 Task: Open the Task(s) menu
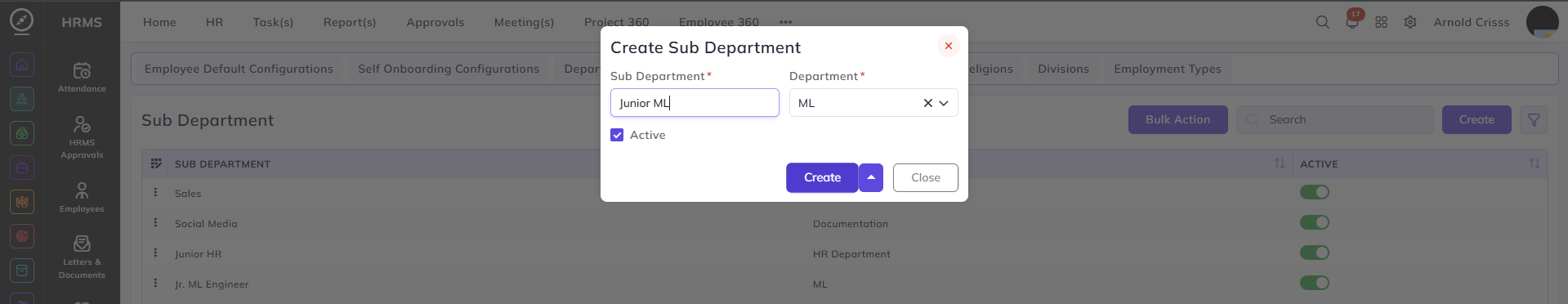(x=273, y=22)
